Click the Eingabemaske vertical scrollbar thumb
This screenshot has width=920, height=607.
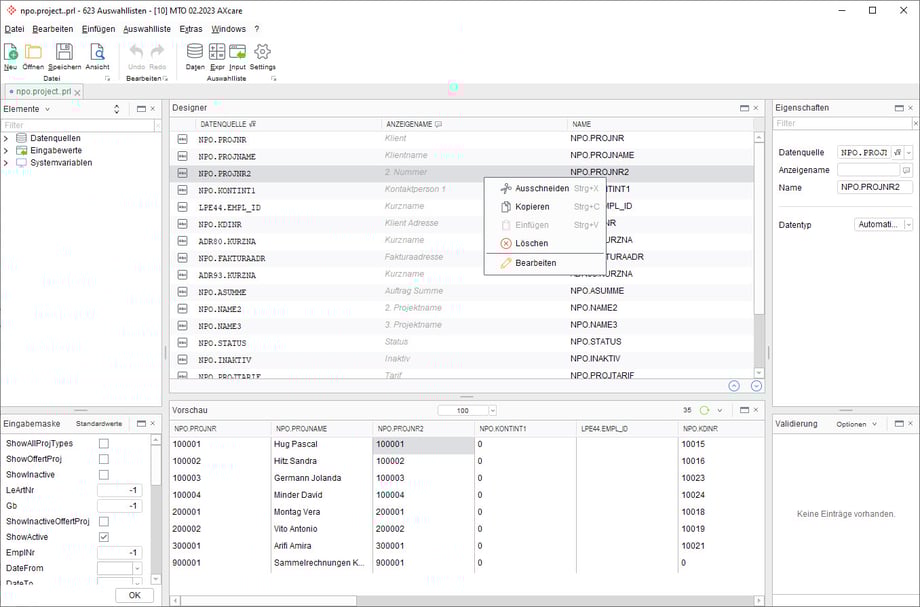click(x=155, y=463)
